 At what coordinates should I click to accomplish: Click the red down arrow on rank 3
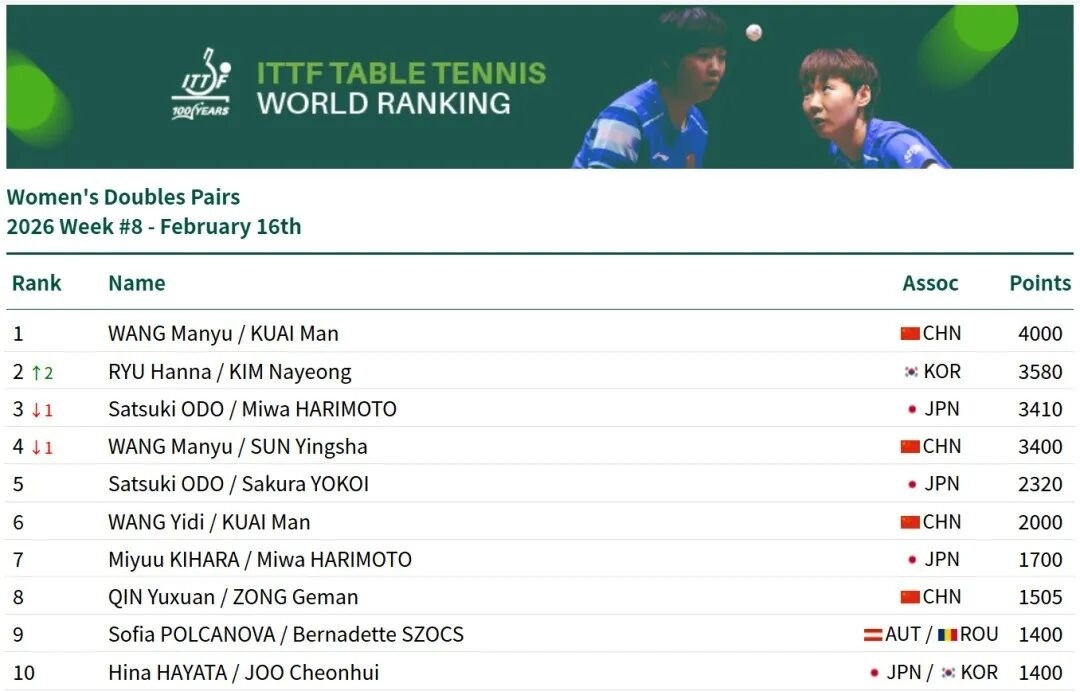[37, 410]
